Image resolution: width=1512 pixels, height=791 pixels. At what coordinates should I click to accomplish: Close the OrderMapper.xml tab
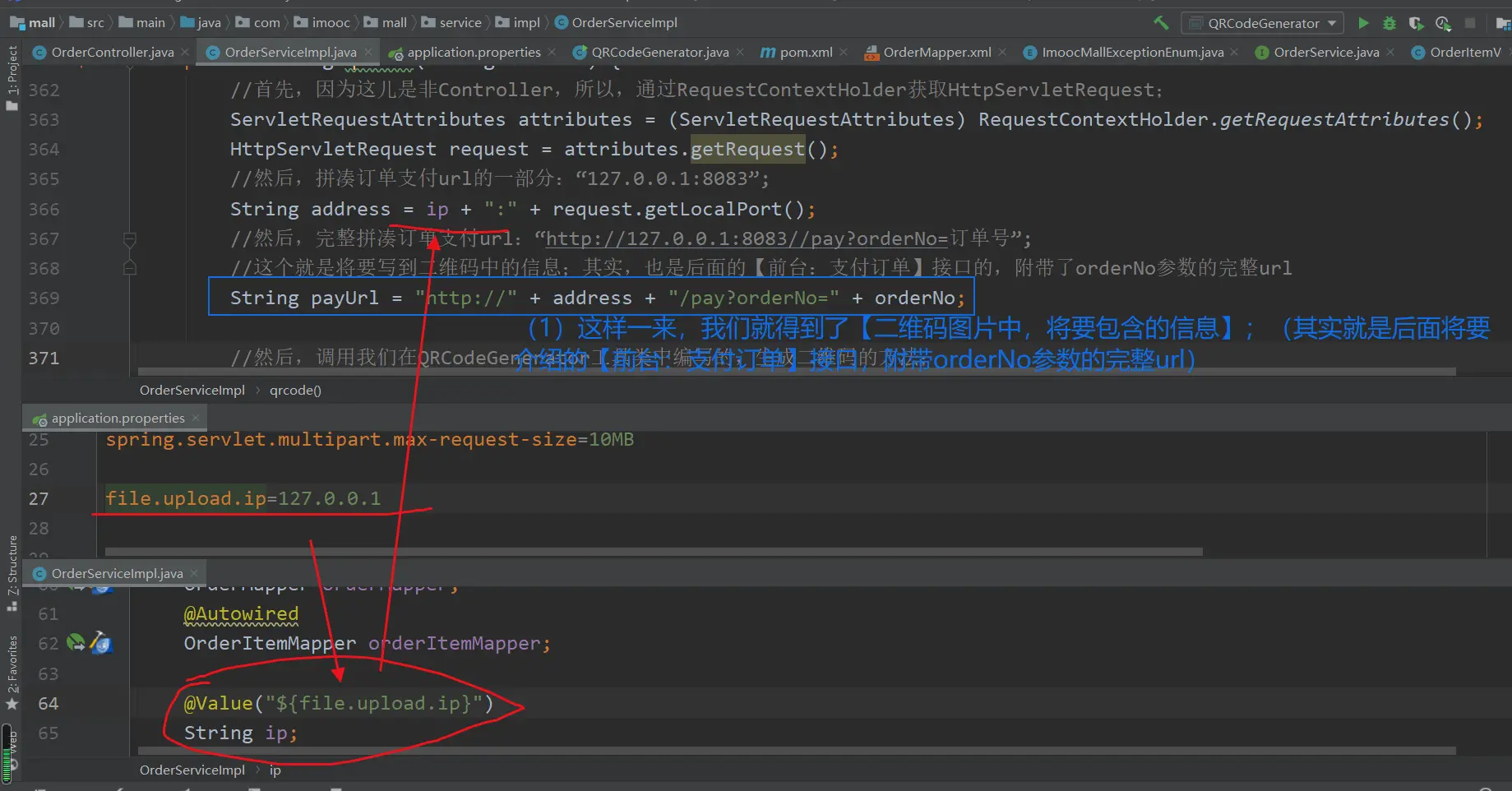pos(1002,53)
